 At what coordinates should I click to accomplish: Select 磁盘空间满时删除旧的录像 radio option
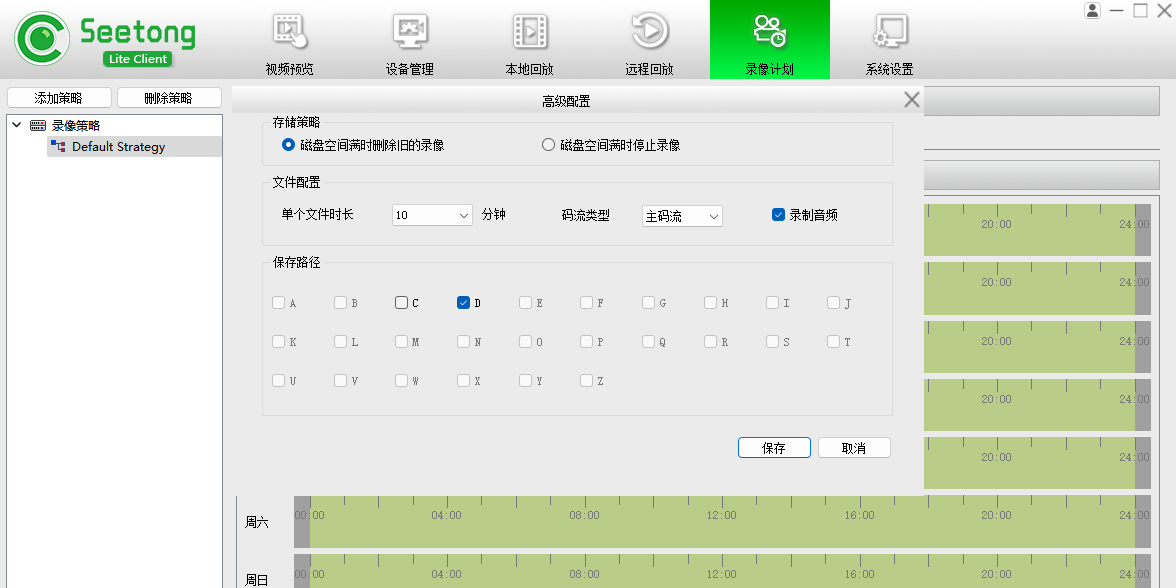point(288,145)
